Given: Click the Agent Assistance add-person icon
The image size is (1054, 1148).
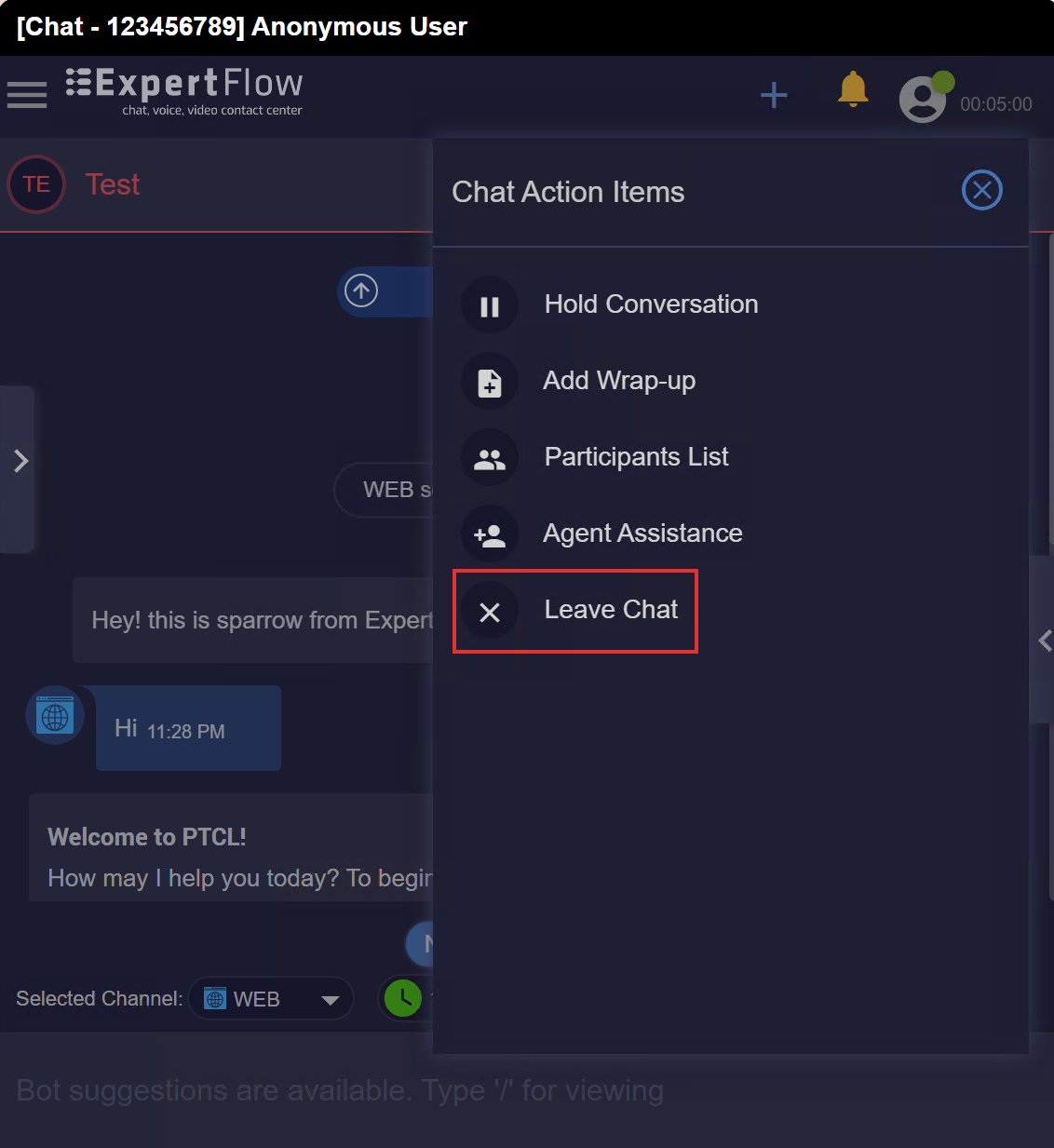Looking at the screenshot, I should point(490,534).
